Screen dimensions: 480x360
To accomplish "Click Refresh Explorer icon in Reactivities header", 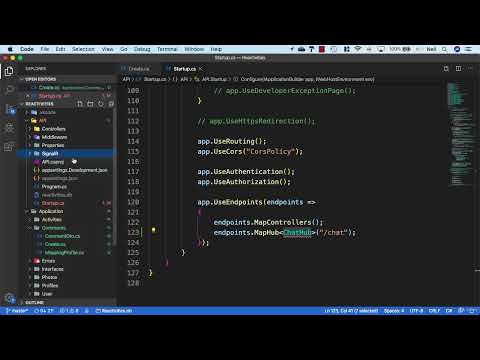I will [101, 104].
